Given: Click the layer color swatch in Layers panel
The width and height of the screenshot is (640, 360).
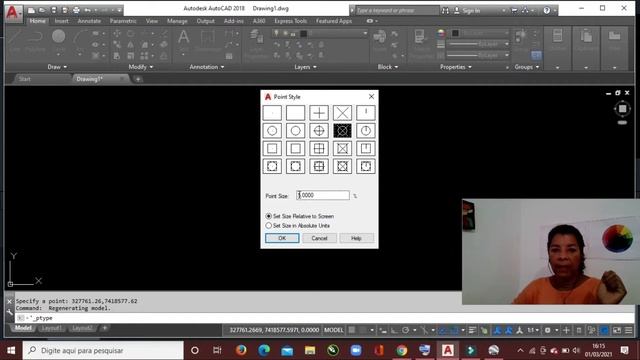Looking at the screenshot, I should pyautogui.click(x=303, y=33).
